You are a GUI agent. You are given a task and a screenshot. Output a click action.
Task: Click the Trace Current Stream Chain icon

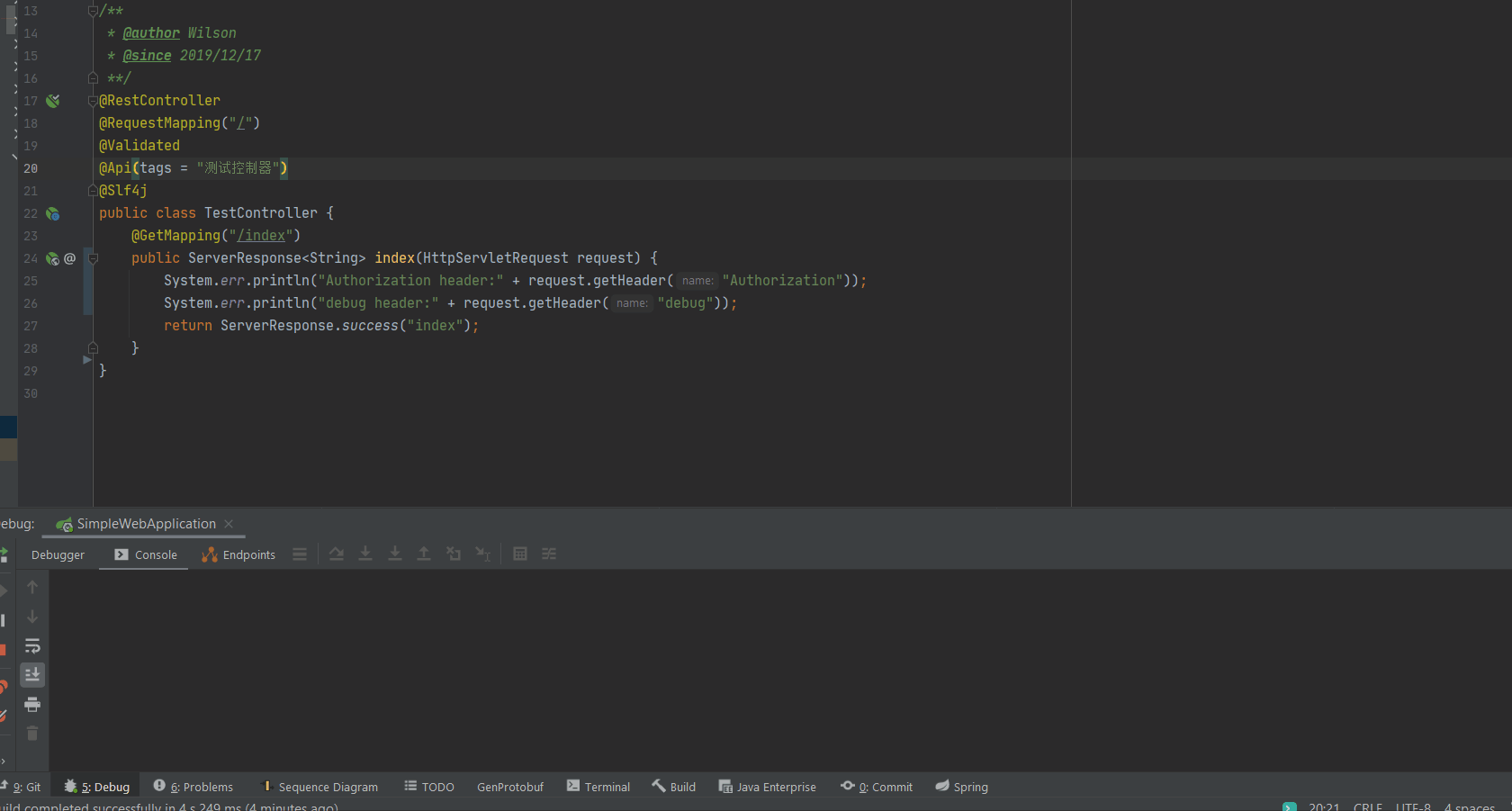pos(549,554)
